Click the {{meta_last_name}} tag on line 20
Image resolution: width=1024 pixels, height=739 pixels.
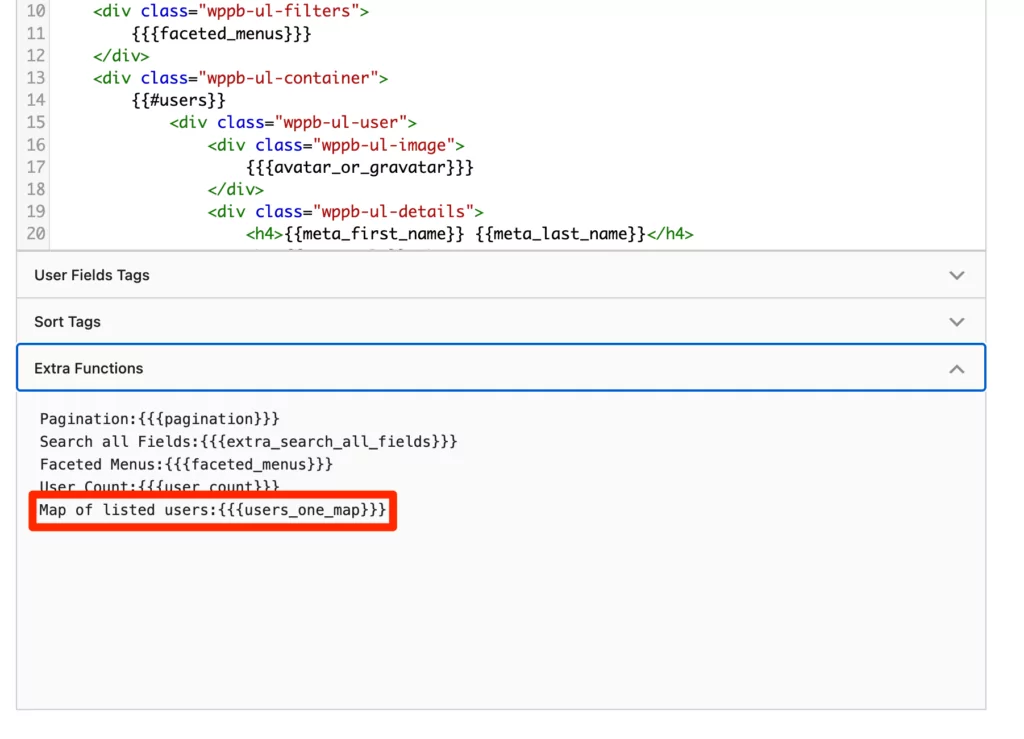(560, 234)
